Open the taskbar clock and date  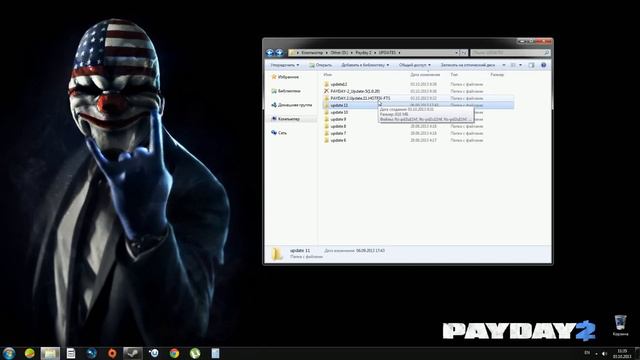622,353
